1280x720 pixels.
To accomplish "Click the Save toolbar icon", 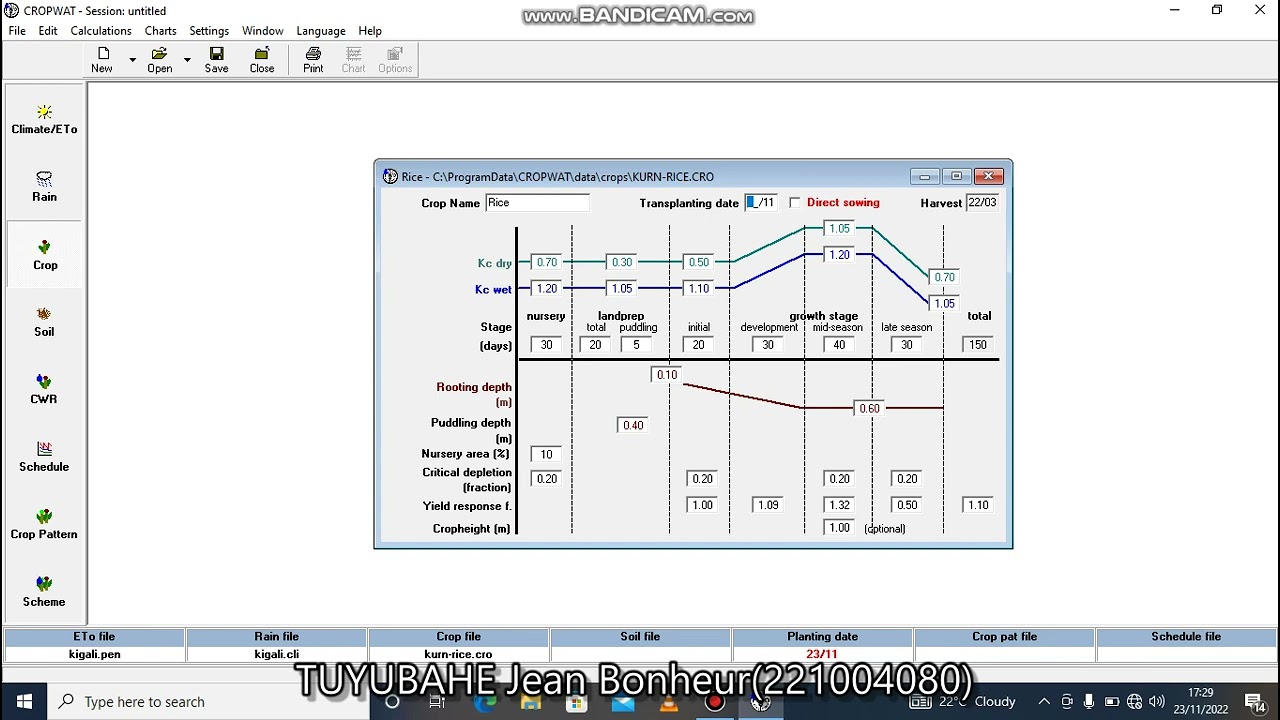I will point(216,60).
